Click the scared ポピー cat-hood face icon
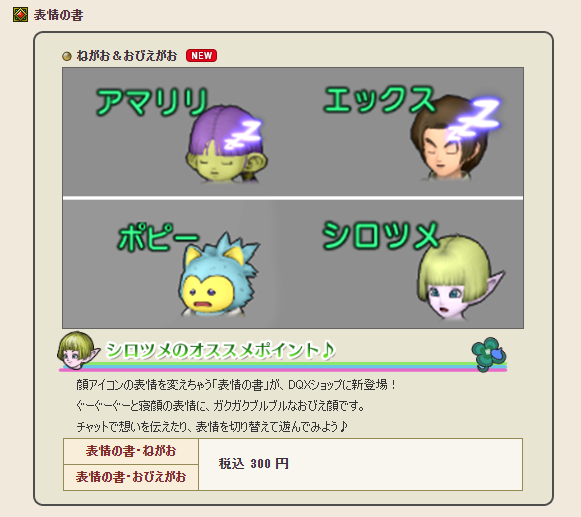This screenshot has width=581, height=517. pyautogui.click(x=218, y=275)
